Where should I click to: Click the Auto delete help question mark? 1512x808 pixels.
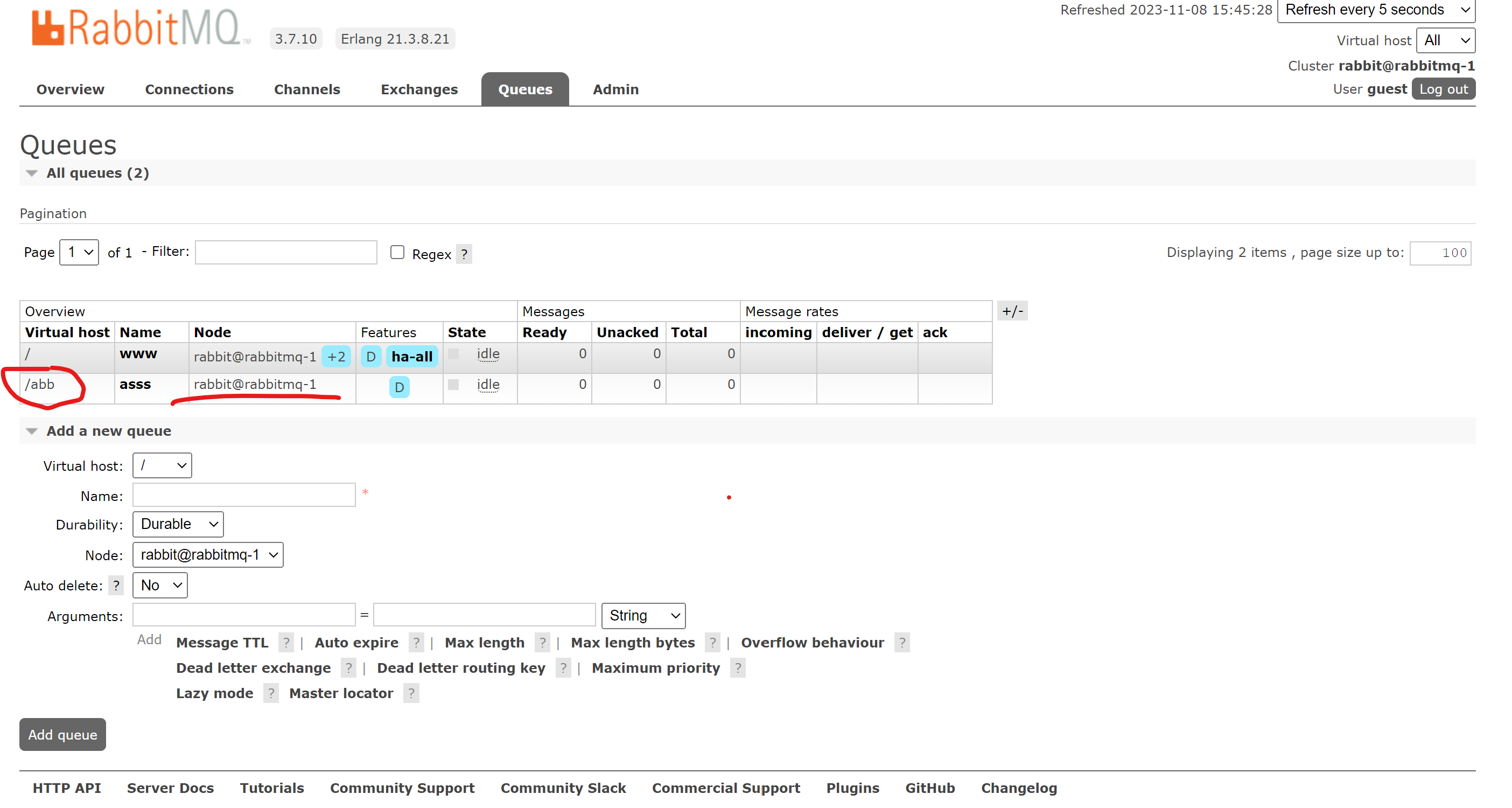tap(116, 586)
